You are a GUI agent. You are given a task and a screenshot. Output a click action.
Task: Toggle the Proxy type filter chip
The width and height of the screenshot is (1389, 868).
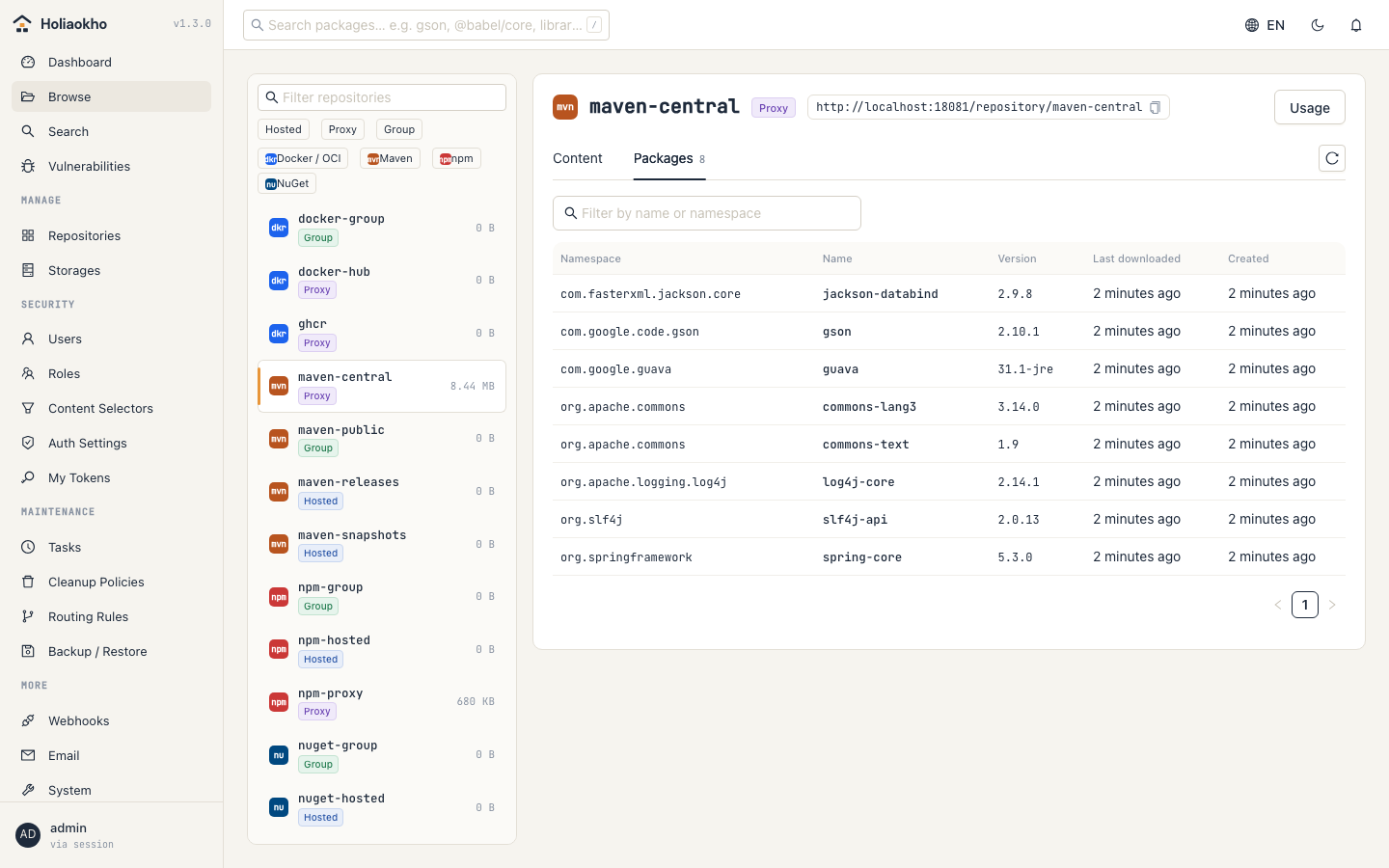click(x=342, y=129)
